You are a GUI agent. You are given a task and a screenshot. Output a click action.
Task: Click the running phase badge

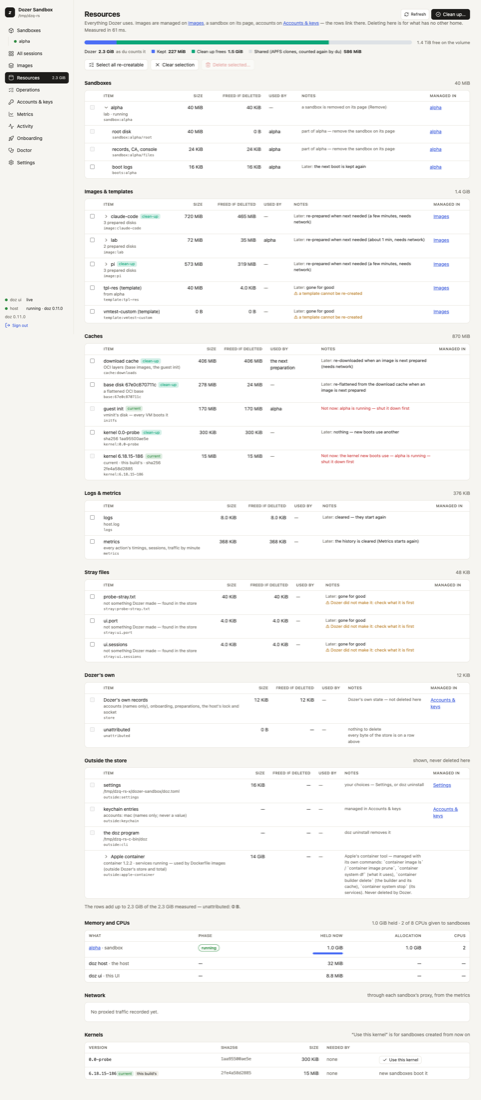point(208,948)
